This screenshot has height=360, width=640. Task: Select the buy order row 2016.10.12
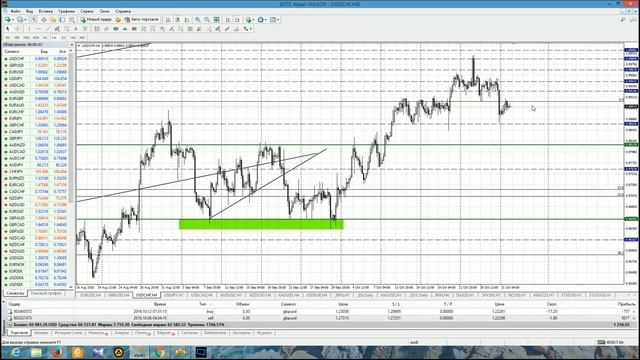click(320, 311)
